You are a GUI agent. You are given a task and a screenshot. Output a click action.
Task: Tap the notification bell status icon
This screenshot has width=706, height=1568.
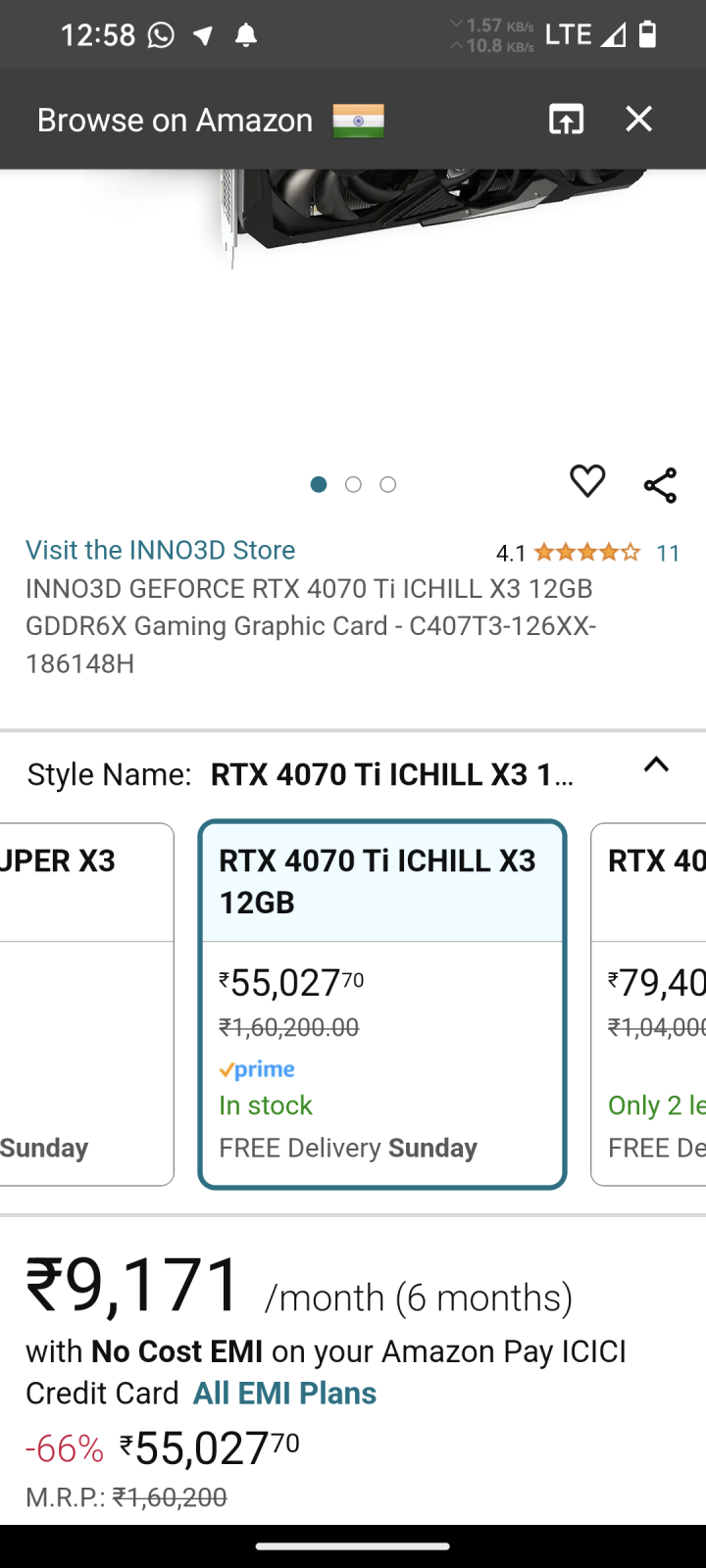(x=246, y=35)
